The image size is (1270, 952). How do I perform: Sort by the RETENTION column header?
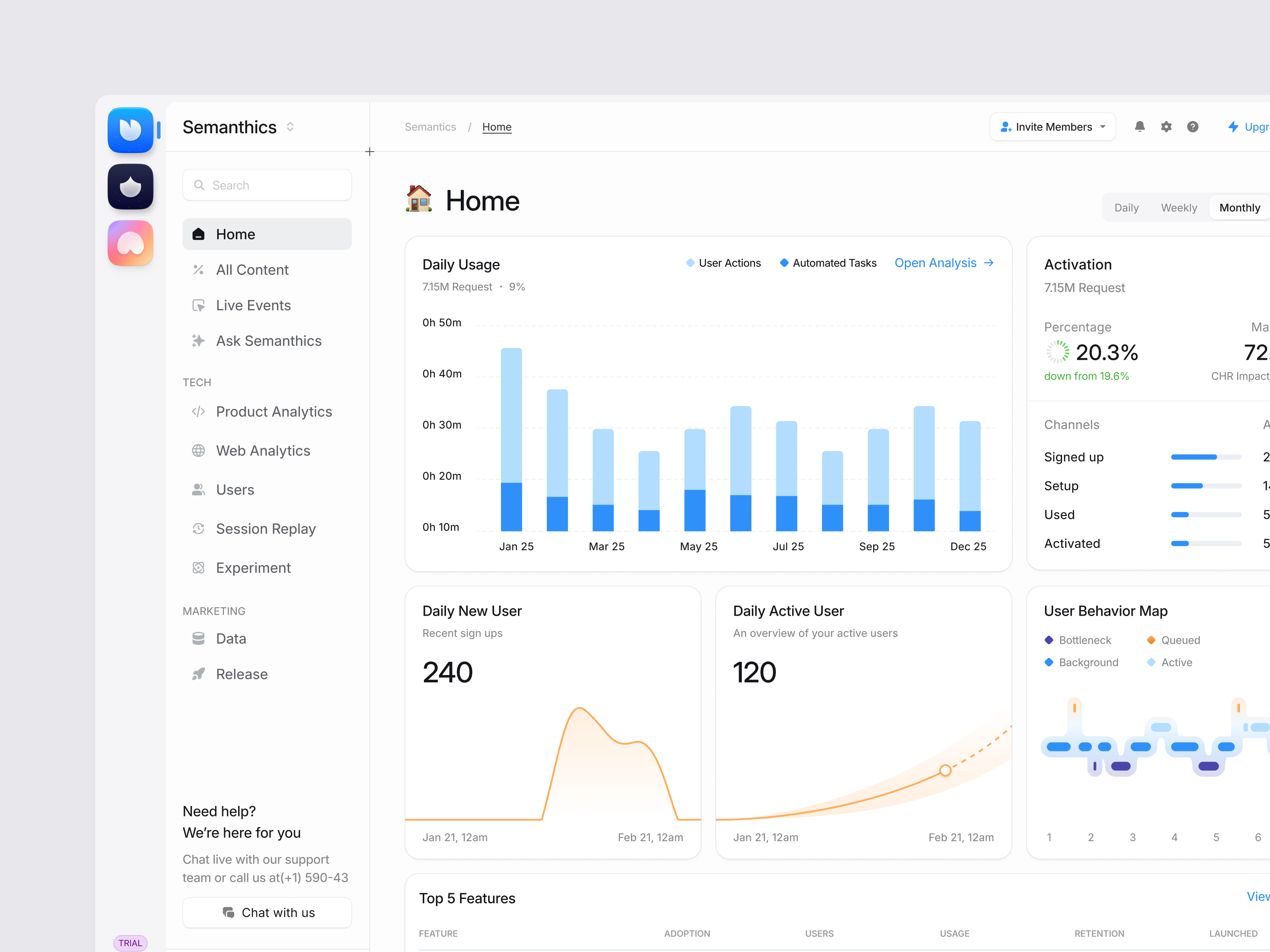tap(1099, 934)
